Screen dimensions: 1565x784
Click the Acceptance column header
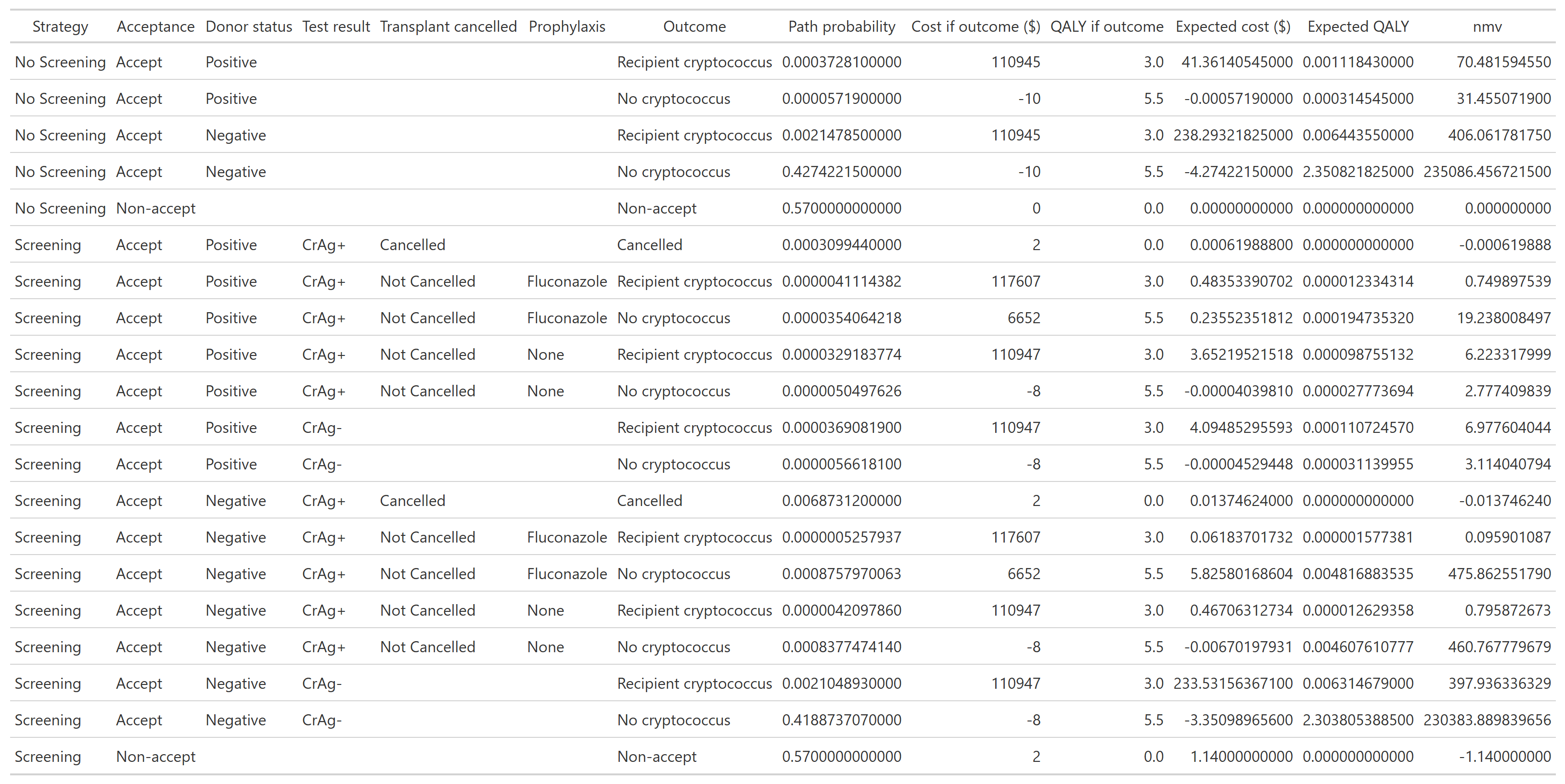point(155,27)
